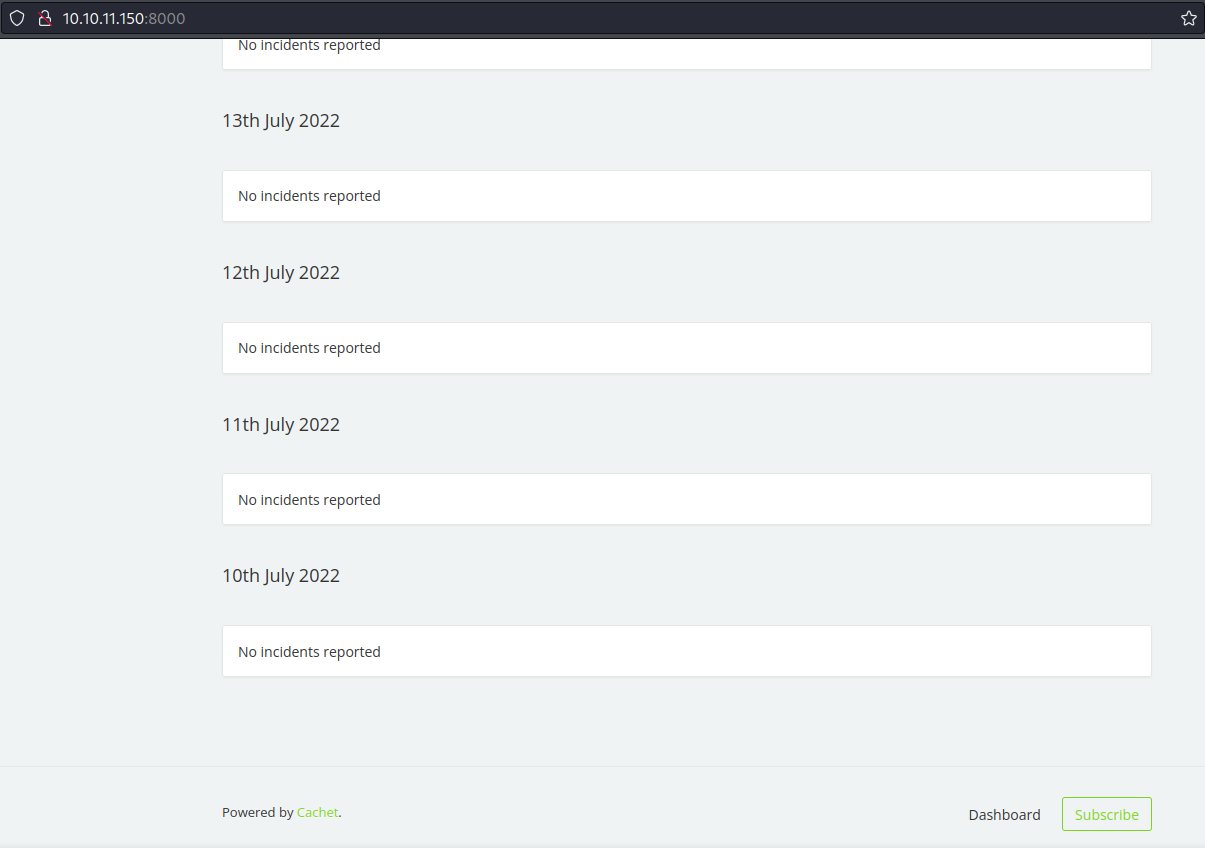This screenshot has width=1205, height=848.
Task: Select the 10th July 2022 heading
Action: (x=281, y=575)
